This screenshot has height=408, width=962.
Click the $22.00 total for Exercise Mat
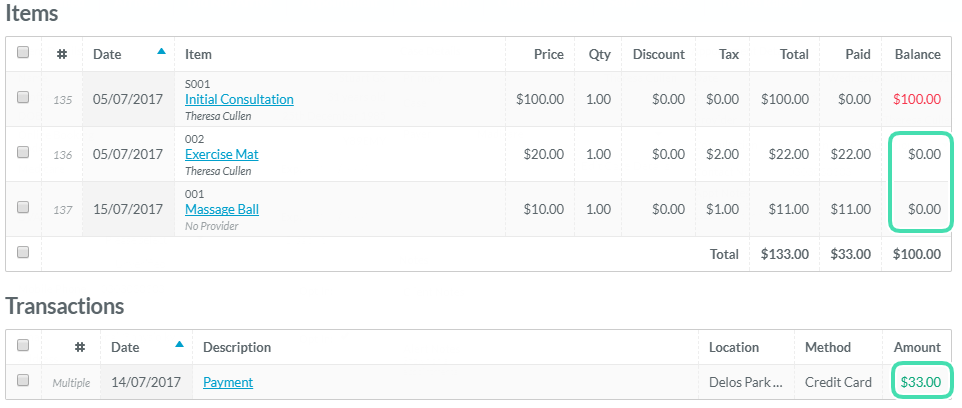[x=789, y=154]
